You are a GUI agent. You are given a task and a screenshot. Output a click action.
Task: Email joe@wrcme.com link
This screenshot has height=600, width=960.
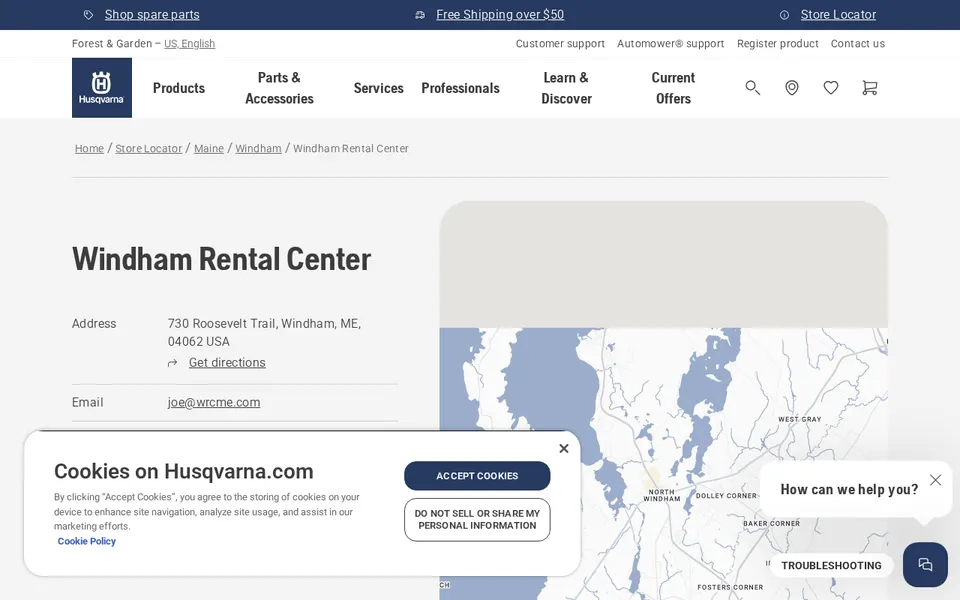click(x=214, y=402)
